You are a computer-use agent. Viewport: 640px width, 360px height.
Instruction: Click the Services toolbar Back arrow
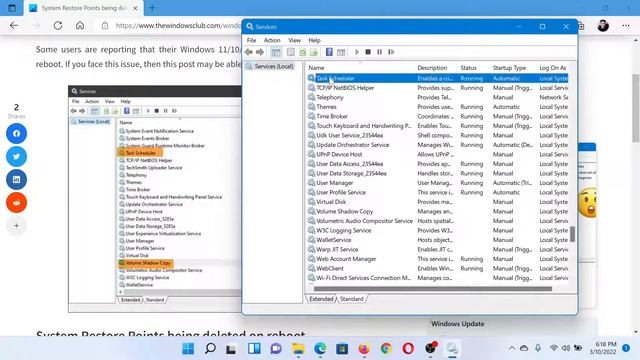[x=249, y=52]
